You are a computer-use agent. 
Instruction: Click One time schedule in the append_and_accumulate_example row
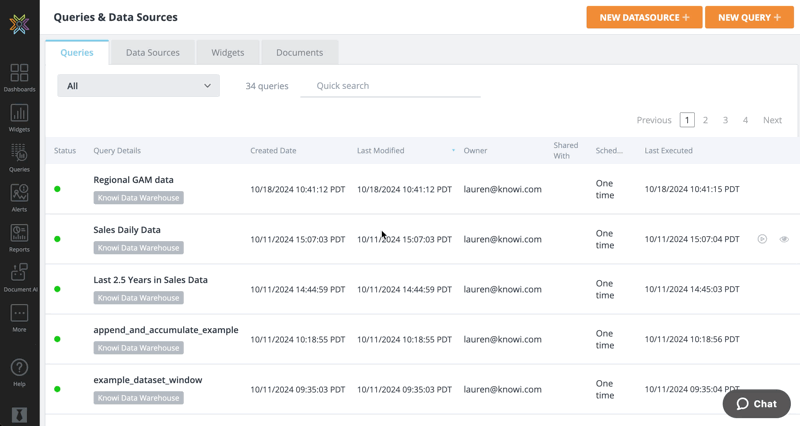pos(605,339)
